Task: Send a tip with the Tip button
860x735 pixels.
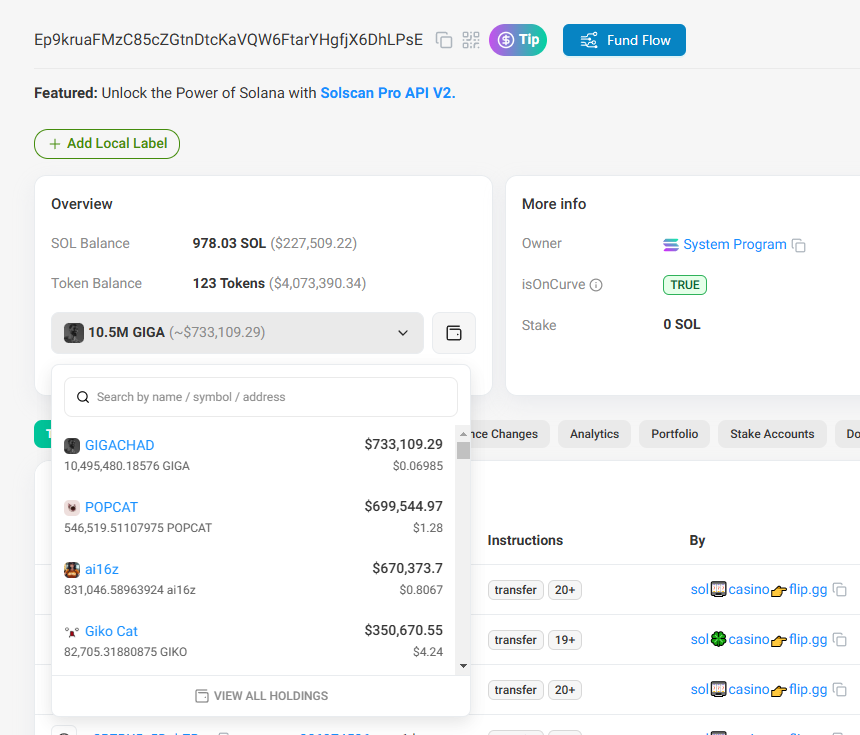Action: click(518, 40)
